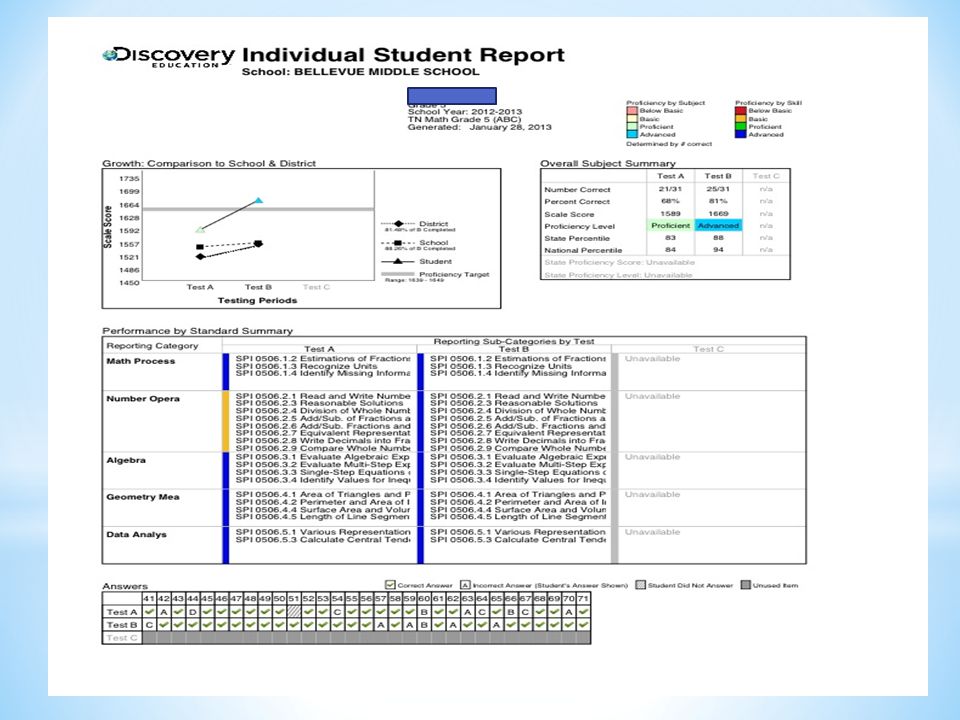Image resolution: width=960 pixels, height=720 pixels.
Task: Click the blue Math Process skill bar for Test B
Action: click(421, 372)
